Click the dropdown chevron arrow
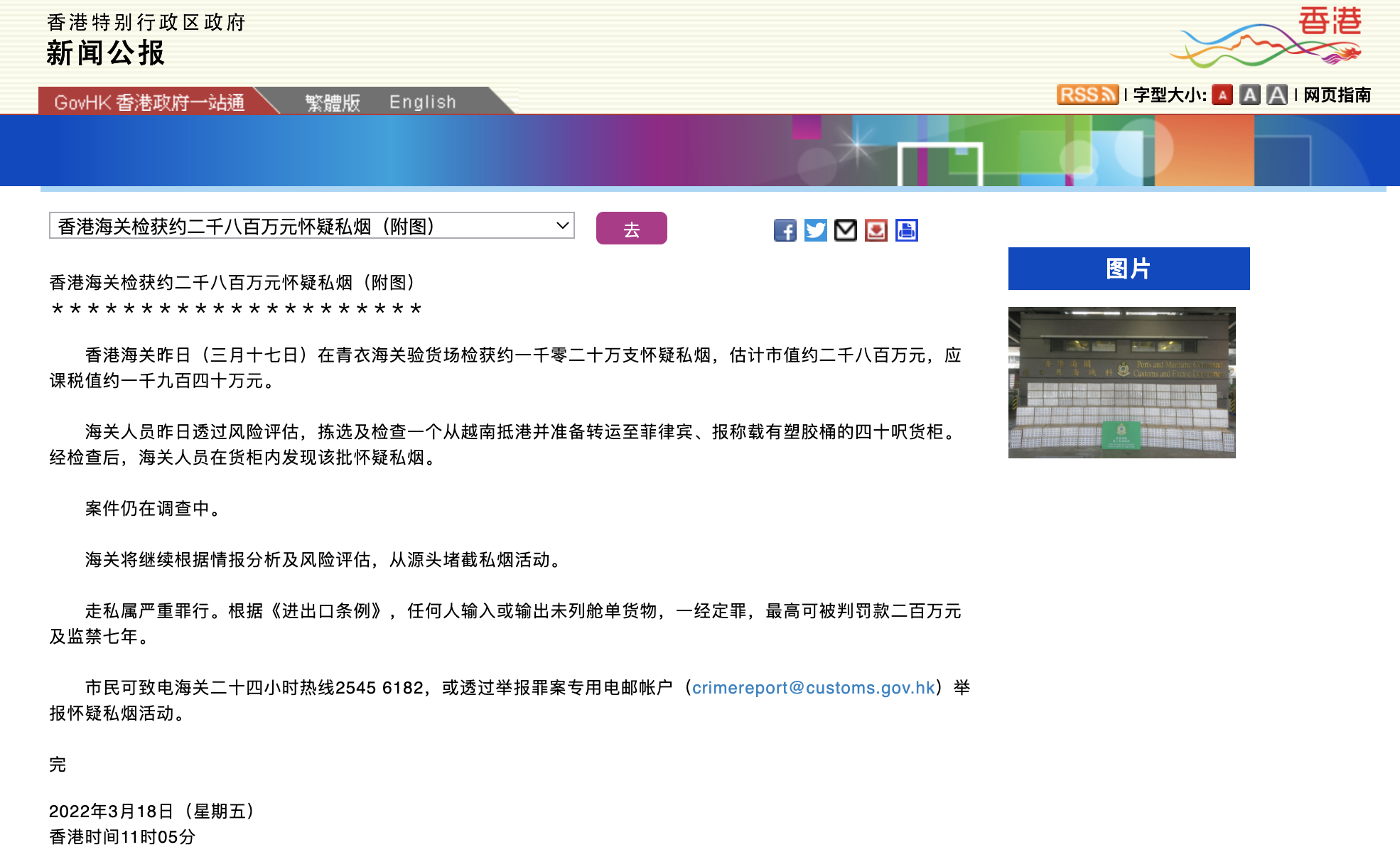1400x857 pixels. [x=562, y=226]
